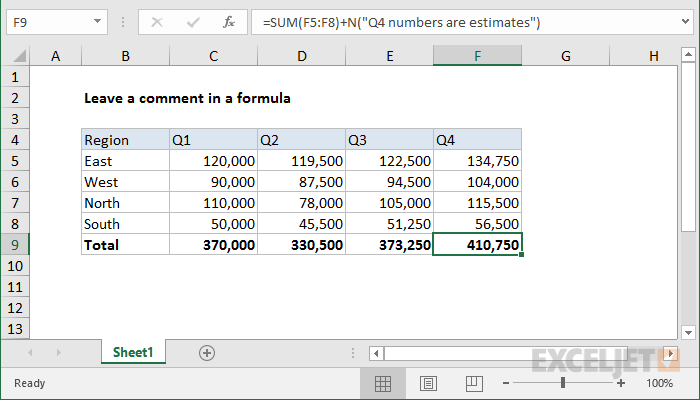This screenshot has height=400, width=700.
Task: Expand the formula bar using the chevron
Action: 685,21
